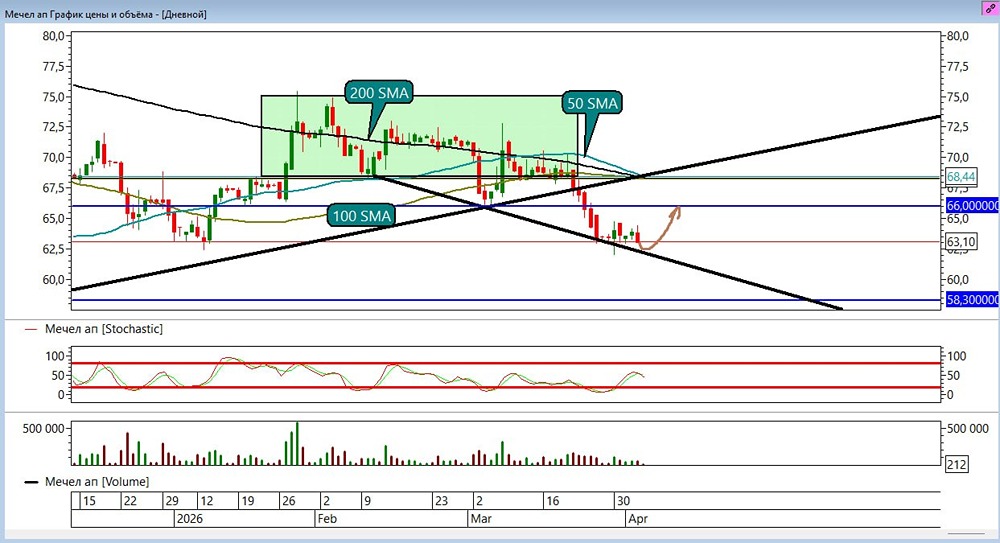Click the date label 9 on time axis
Viewport: 1000px width, 543px height.
(x=367, y=501)
